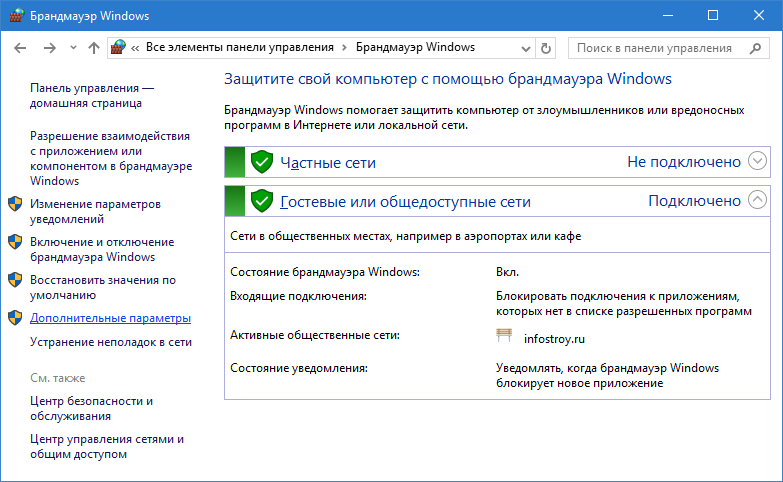Click the title bar firewall app icon

(16, 15)
